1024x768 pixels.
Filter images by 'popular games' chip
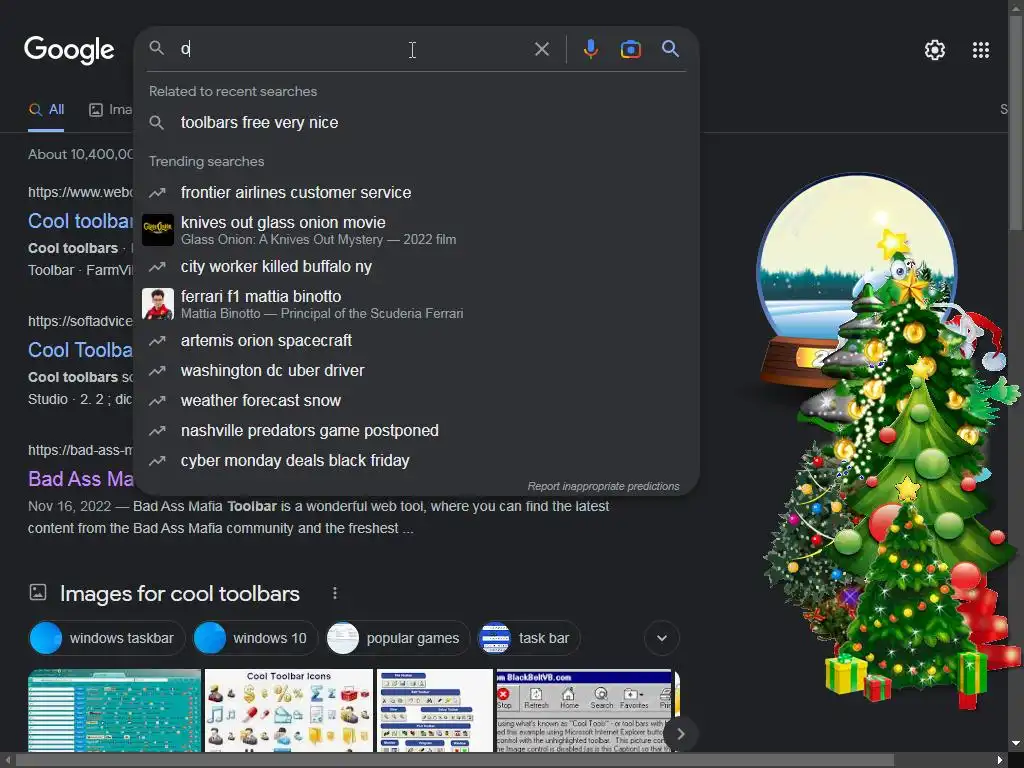tap(398, 638)
